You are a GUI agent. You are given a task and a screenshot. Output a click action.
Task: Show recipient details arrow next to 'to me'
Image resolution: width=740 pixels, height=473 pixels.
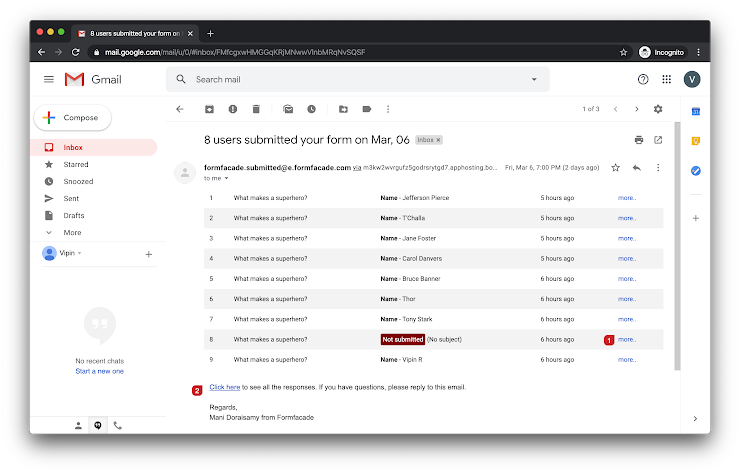tap(227, 178)
